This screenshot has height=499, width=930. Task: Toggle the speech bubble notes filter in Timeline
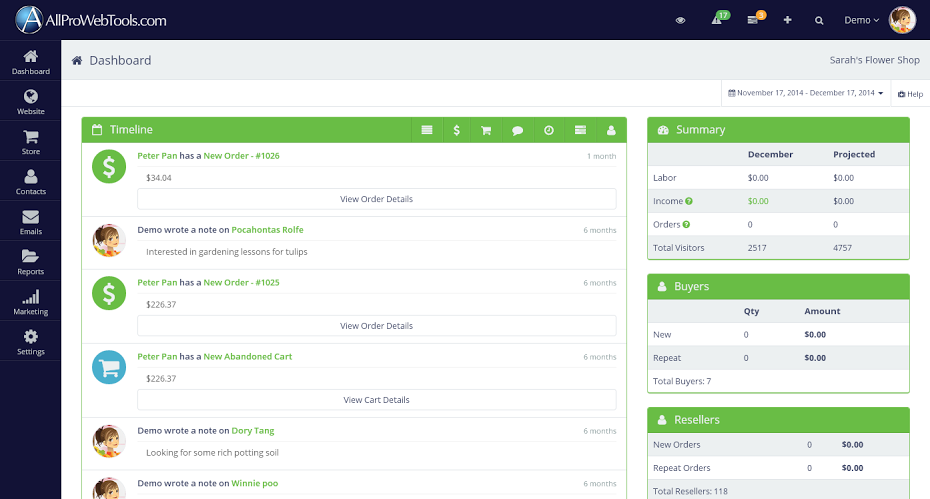point(517,130)
